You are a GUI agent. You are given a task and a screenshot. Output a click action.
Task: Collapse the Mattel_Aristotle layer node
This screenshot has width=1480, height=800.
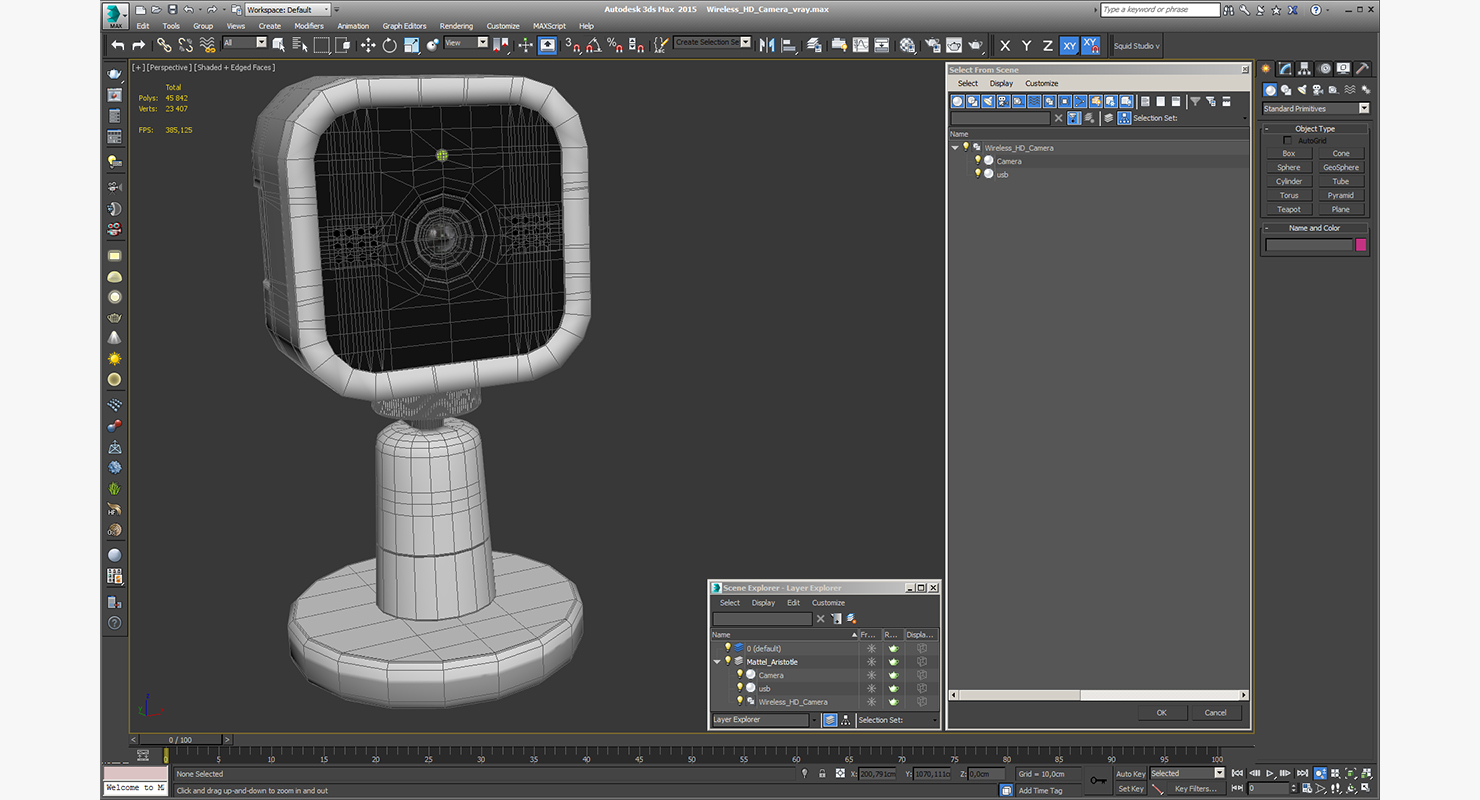[717, 662]
